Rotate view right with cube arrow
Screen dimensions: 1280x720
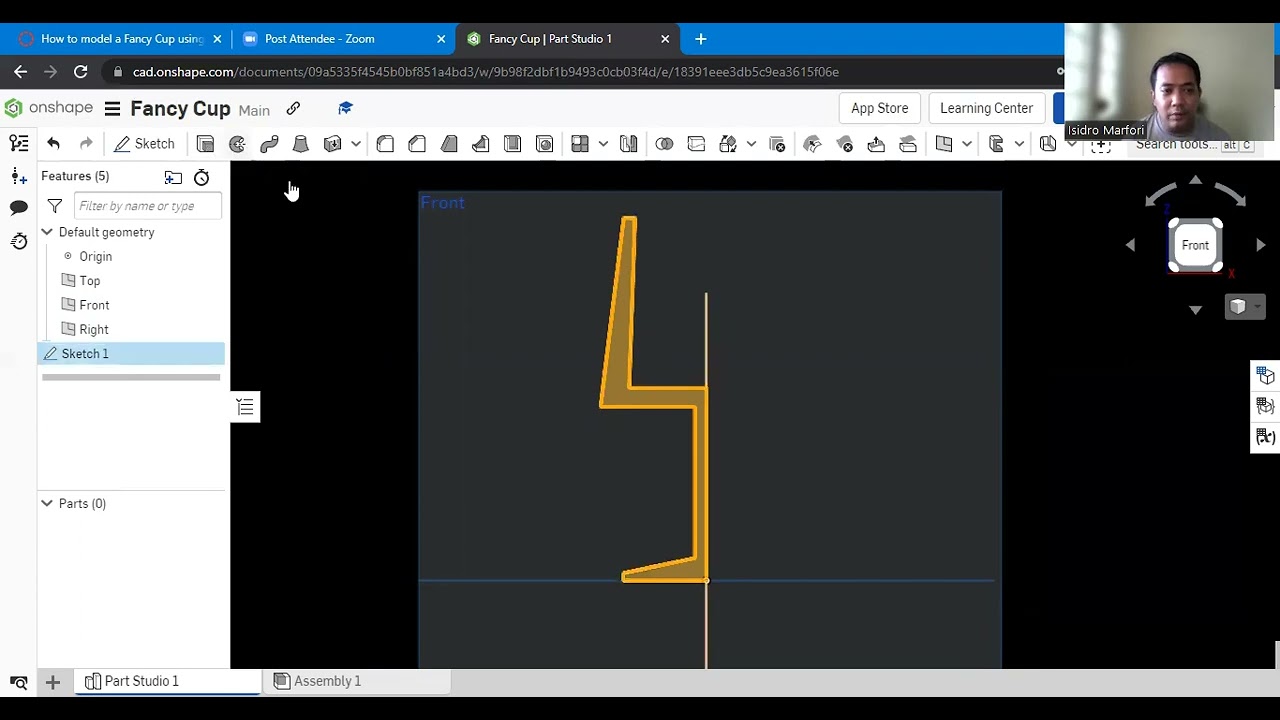click(1260, 245)
